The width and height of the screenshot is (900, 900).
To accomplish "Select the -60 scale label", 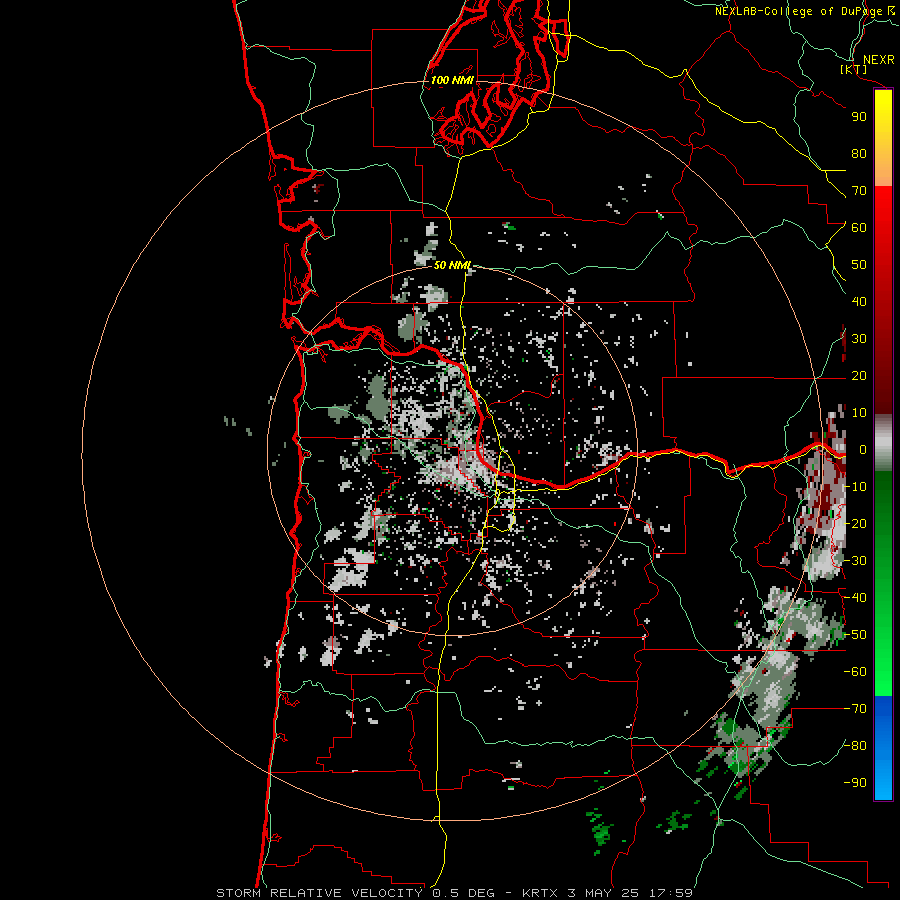I will 855,672.
